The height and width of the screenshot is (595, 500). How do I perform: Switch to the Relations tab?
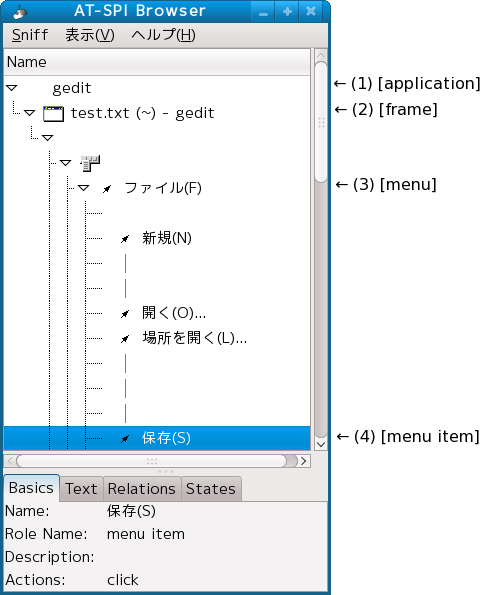[x=142, y=489]
